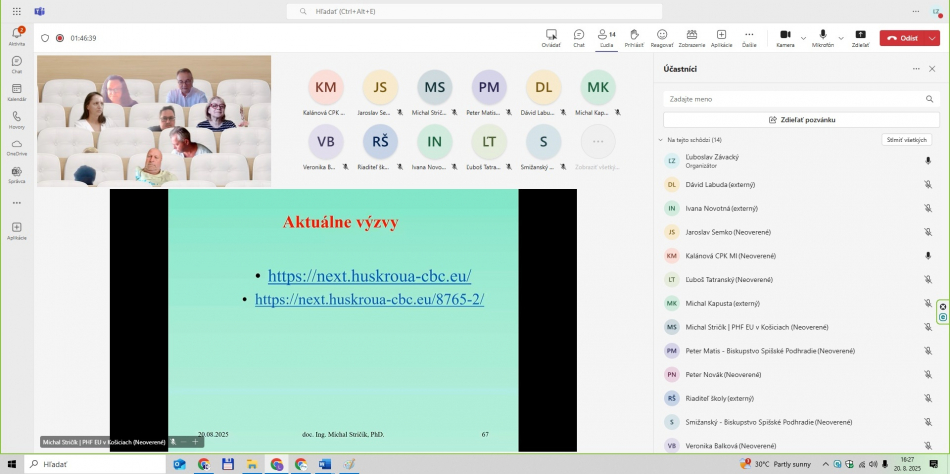Image resolution: width=950 pixels, height=474 pixels.
Task: Toggle the Mikrofón mute state
Action: point(822,37)
